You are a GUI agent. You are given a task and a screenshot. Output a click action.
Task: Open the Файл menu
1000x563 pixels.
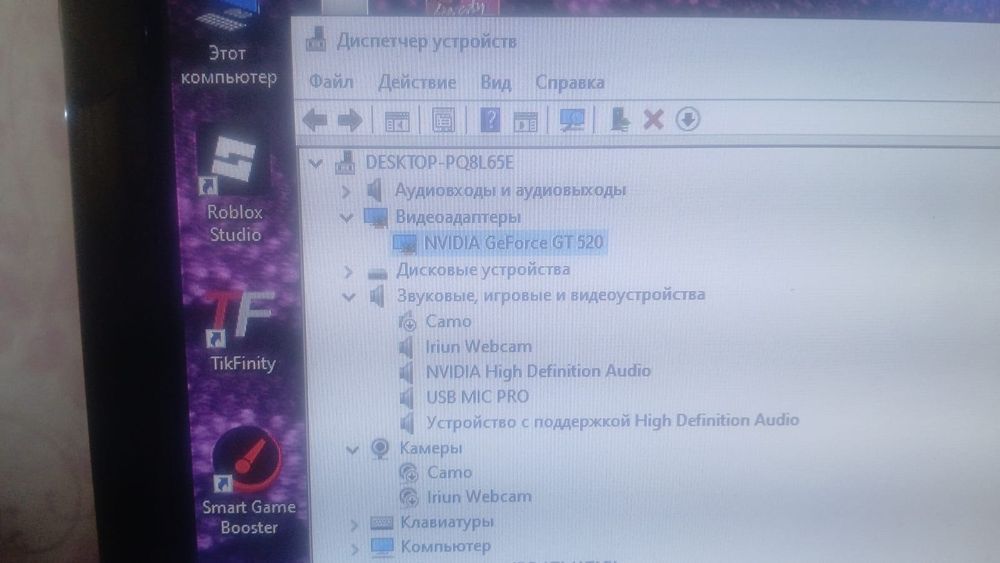click(331, 82)
